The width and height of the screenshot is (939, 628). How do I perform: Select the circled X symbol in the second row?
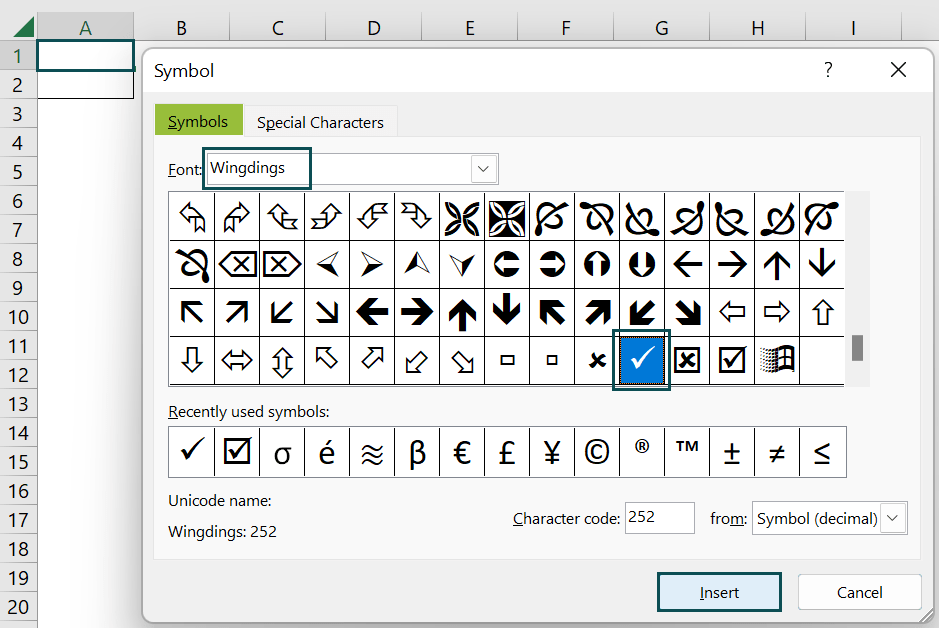pyautogui.click(x=236, y=265)
